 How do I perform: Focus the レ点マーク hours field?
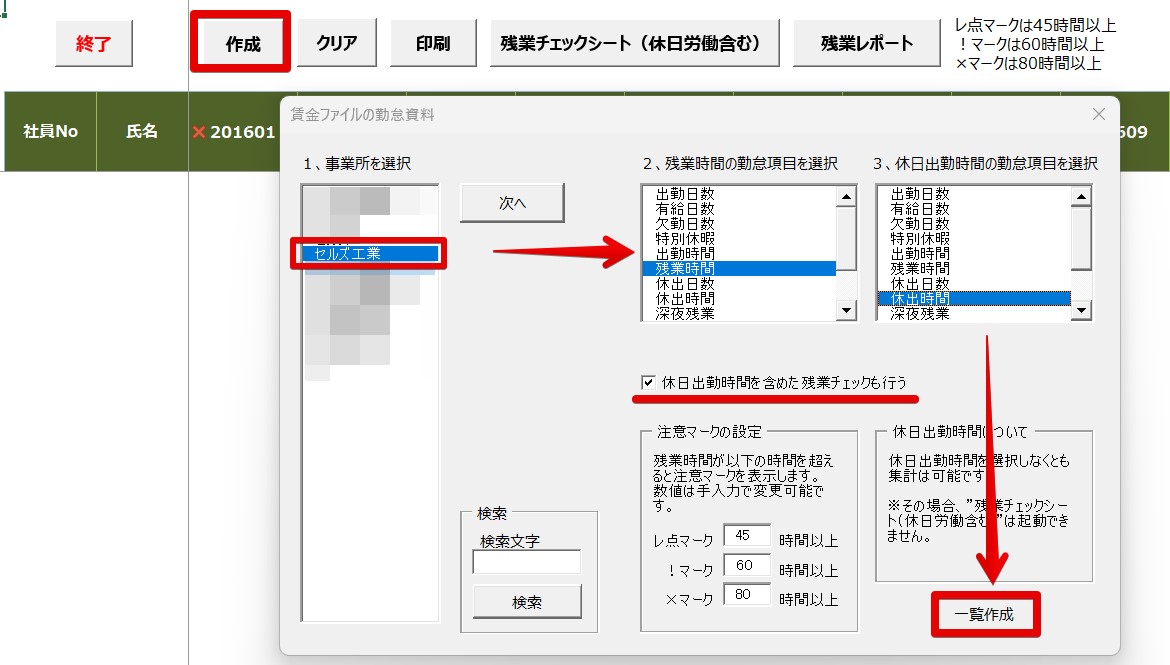[747, 536]
